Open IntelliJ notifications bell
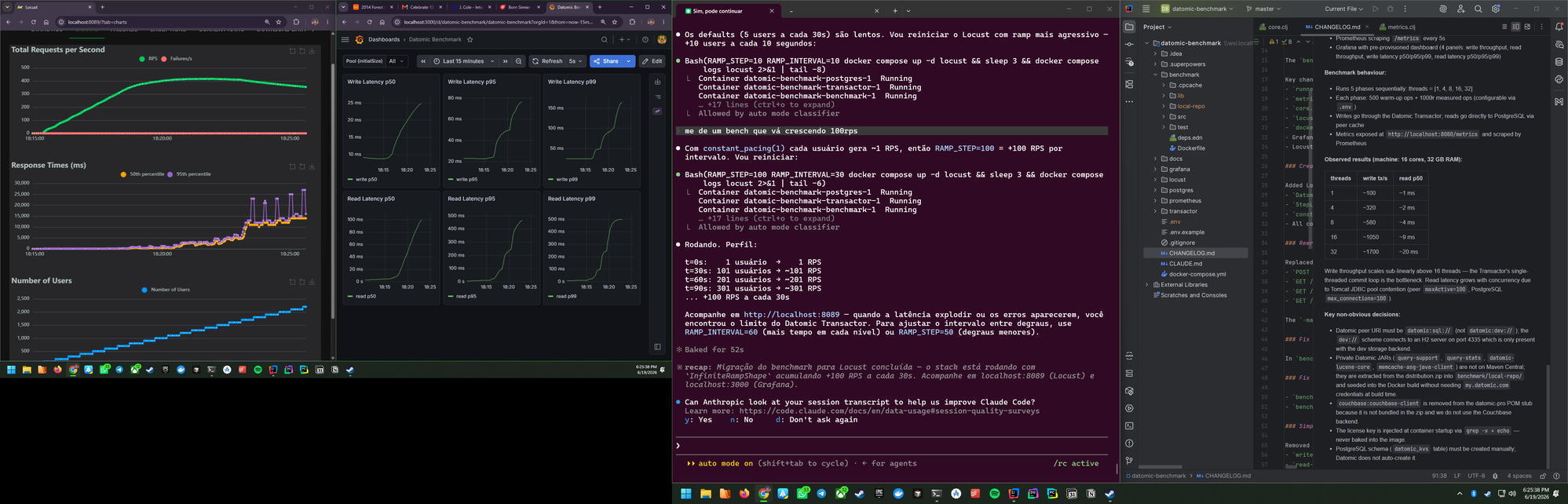Image resolution: width=1568 pixels, height=504 pixels. tap(1559, 27)
